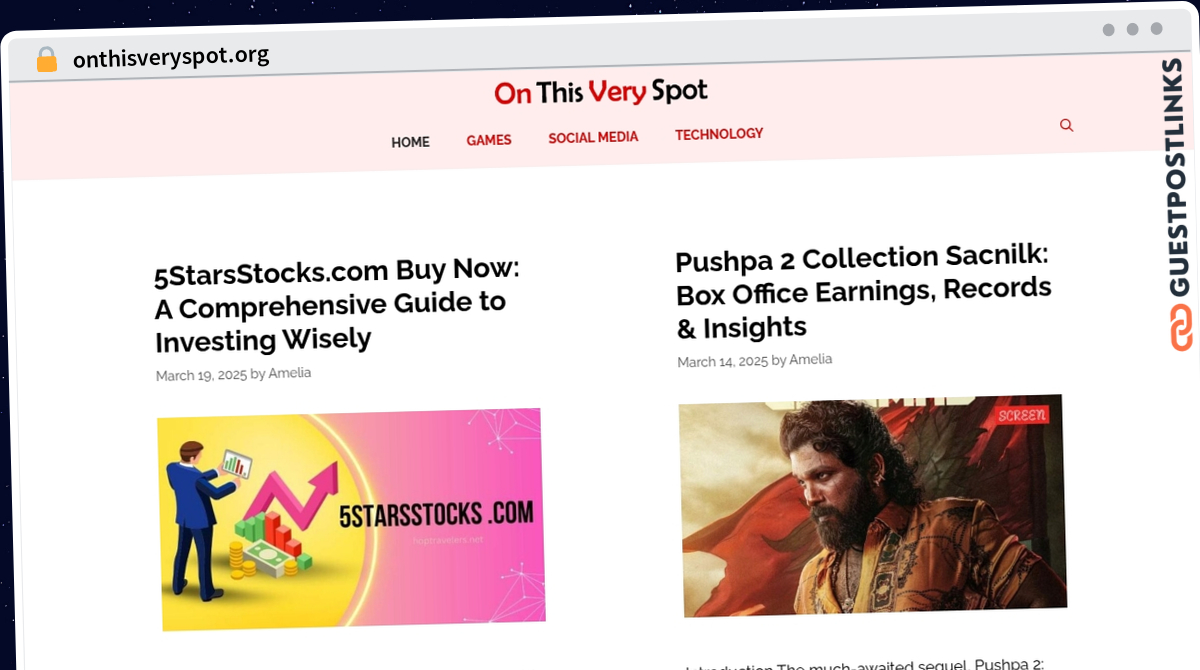1200x670 pixels.
Task: Click author Amelia under the Pushpa 2 post
Action: pyautogui.click(x=811, y=360)
